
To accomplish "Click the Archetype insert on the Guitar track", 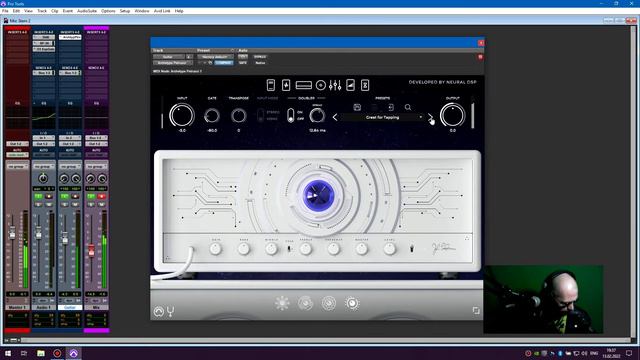I will tap(70, 37).
